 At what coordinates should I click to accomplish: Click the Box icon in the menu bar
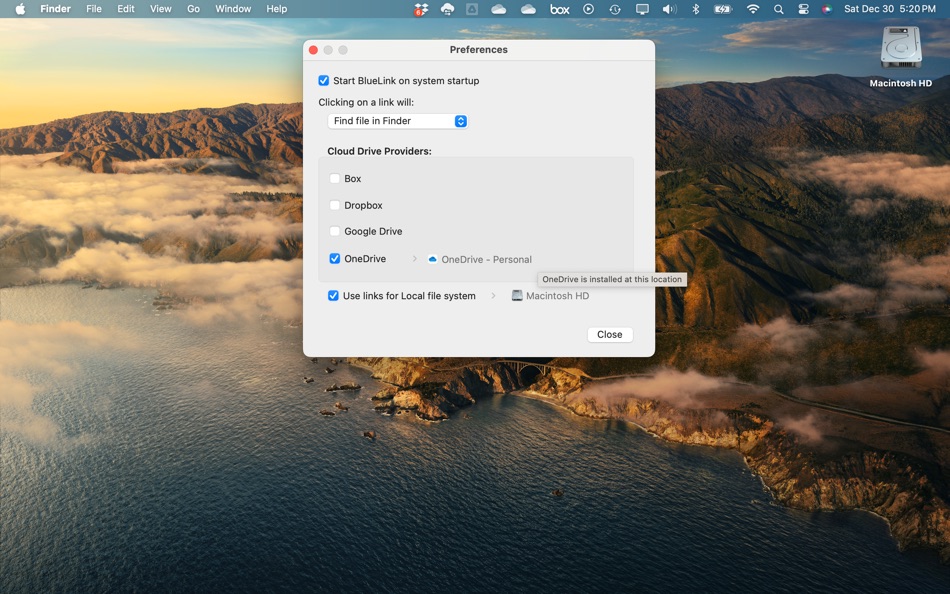[559, 9]
